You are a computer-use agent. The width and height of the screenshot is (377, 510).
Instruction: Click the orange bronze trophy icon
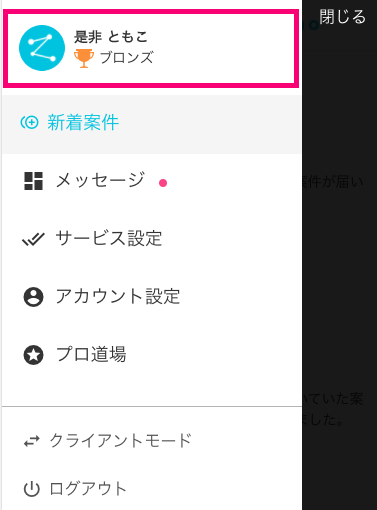pos(84,58)
